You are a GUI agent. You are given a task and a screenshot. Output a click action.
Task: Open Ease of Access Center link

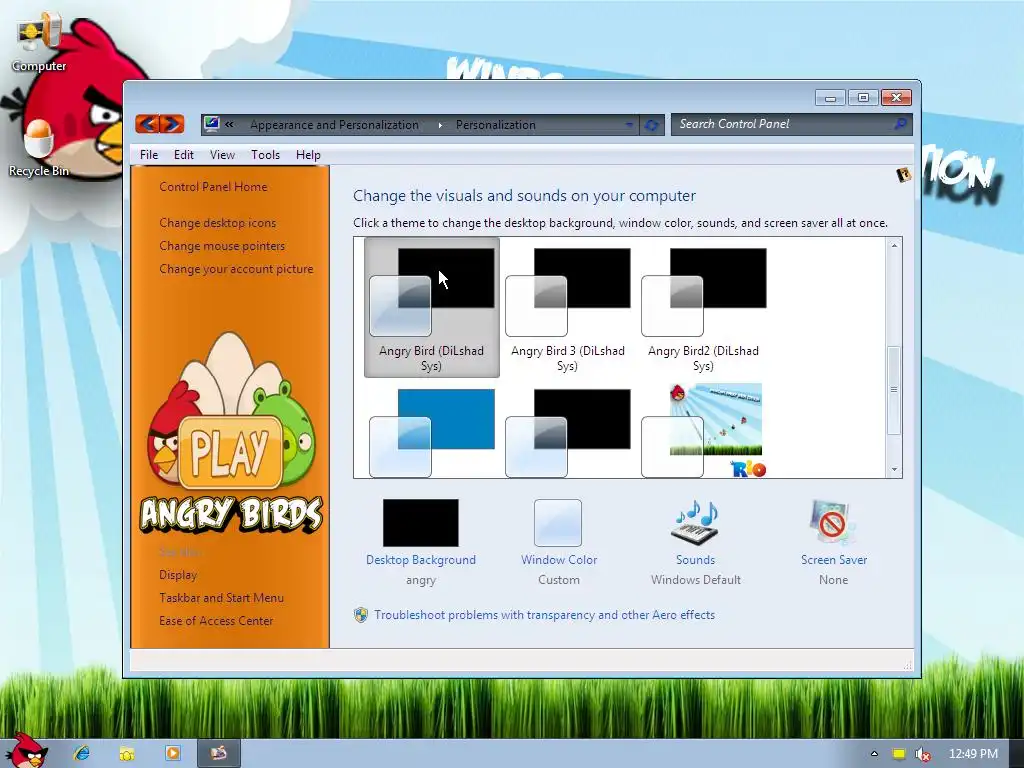coord(216,620)
